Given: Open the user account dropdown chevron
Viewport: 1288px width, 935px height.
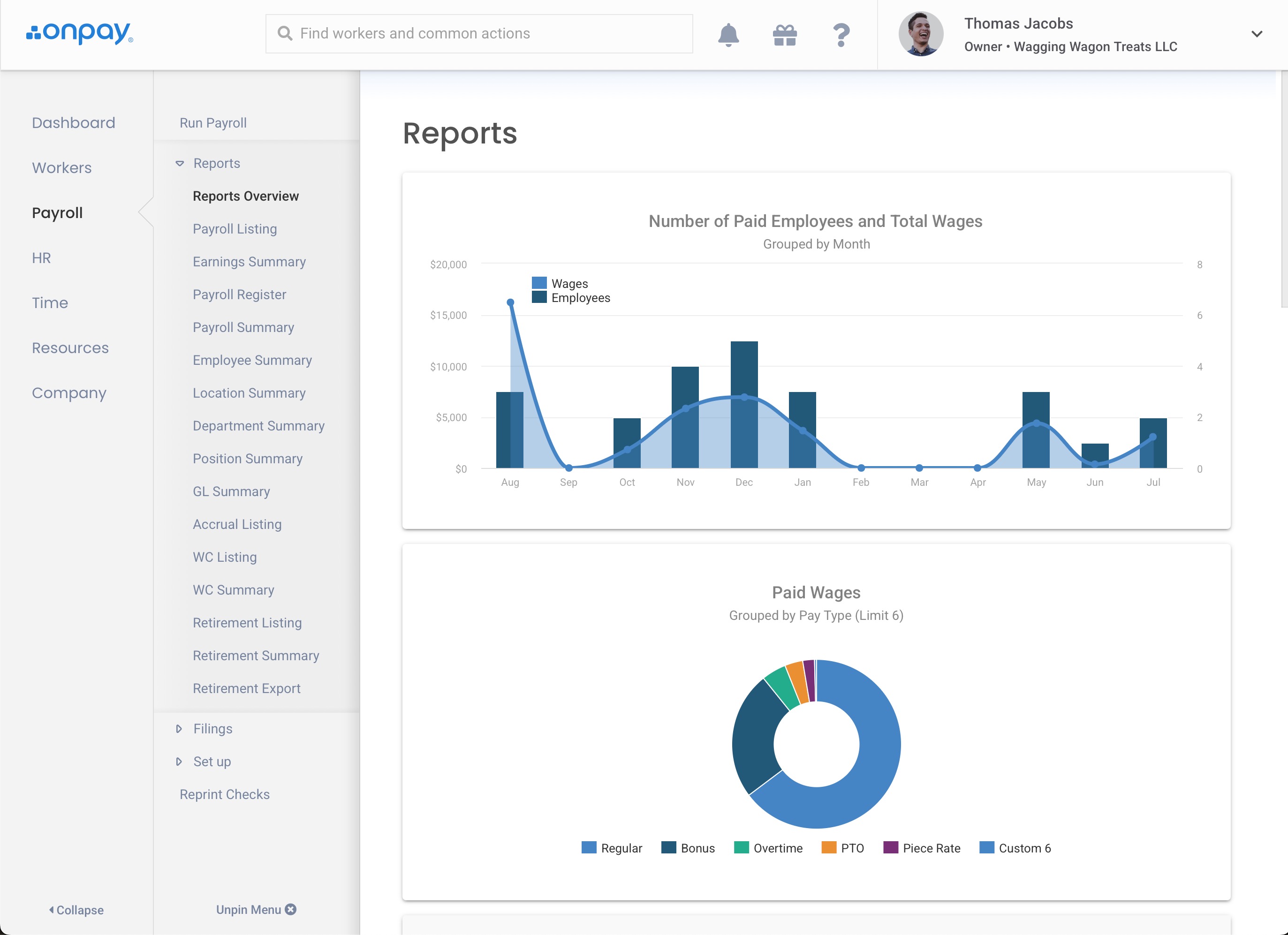Looking at the screenshot, I should tap(1257, 34).
